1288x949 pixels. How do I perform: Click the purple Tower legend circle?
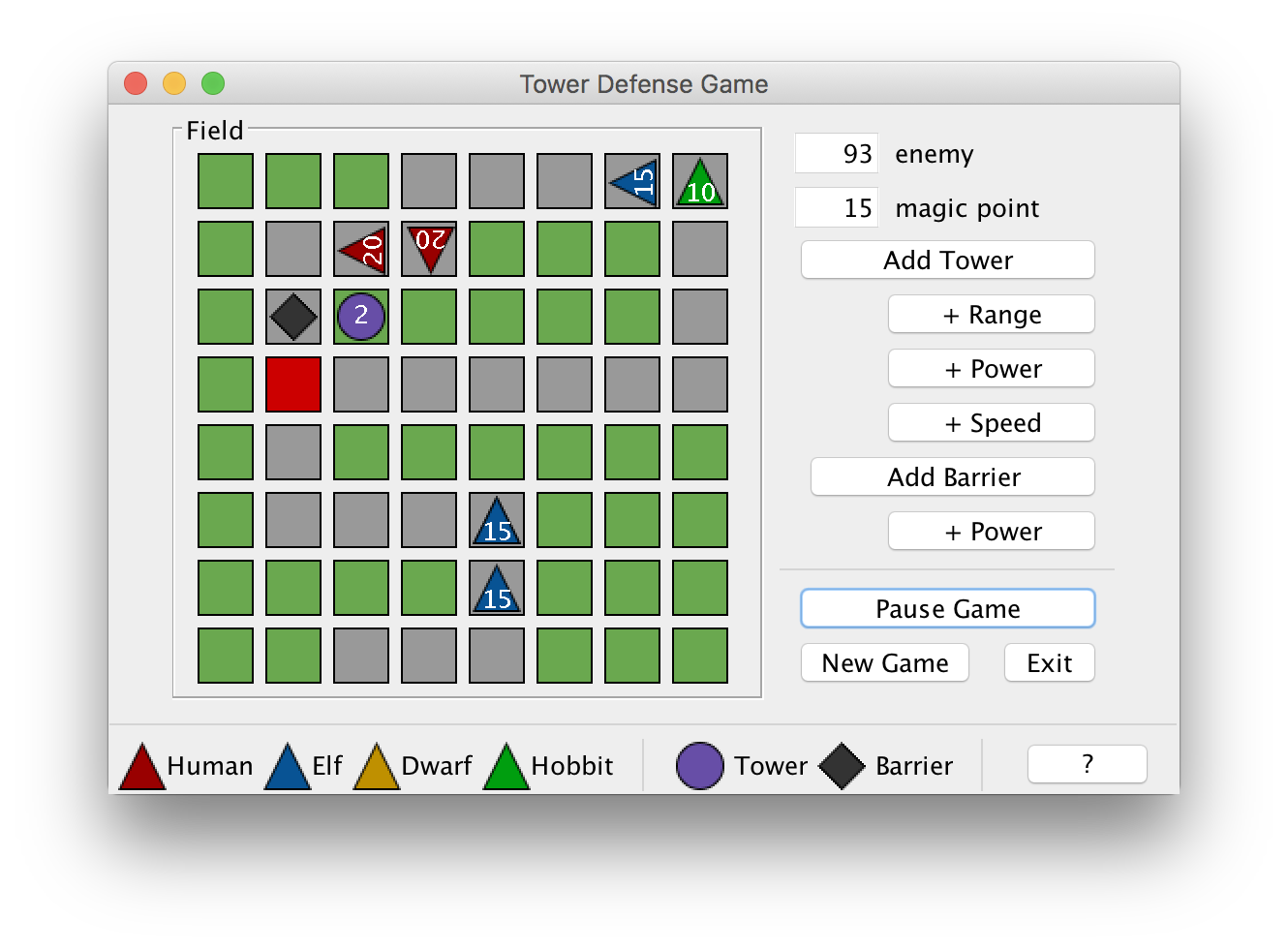point(700,766)
